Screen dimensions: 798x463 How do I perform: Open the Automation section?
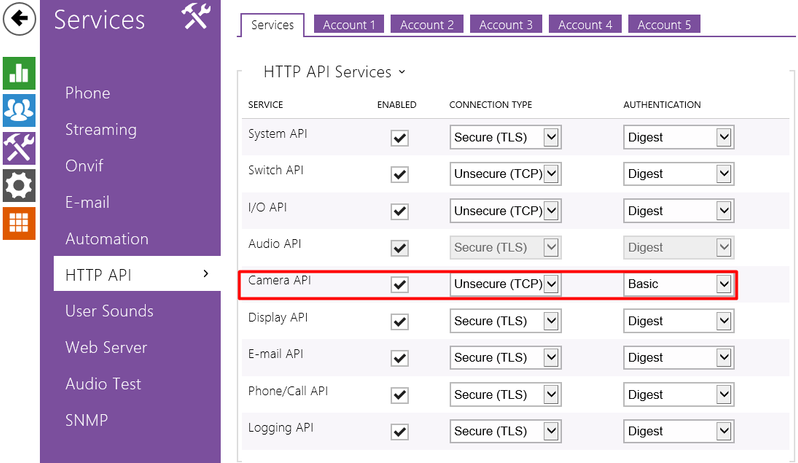(x=107, y=239)
